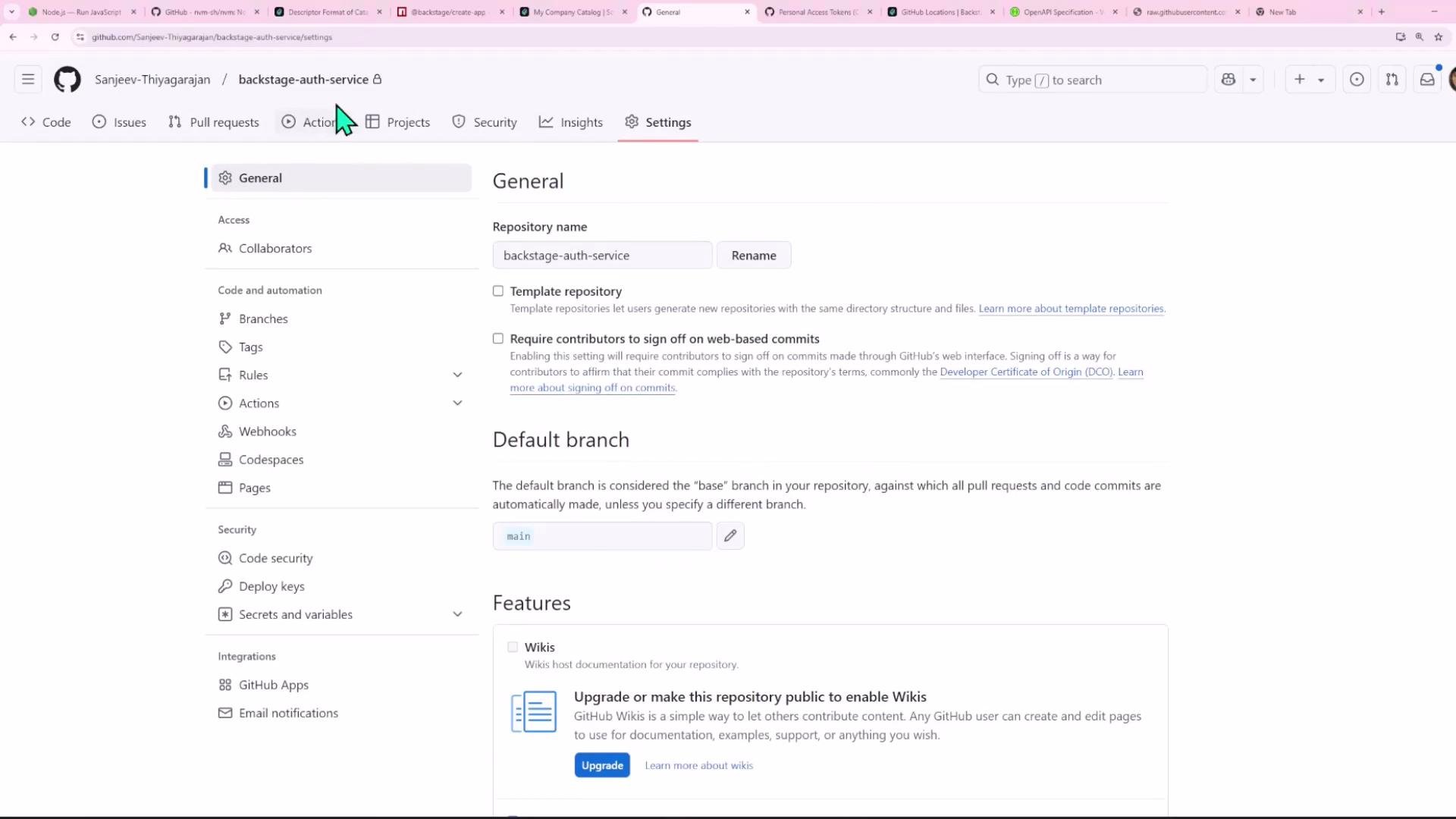The height and width of the screenshot is (819, 1456).
Task: Open Deploy keys settings
Action: coord(341,586)
